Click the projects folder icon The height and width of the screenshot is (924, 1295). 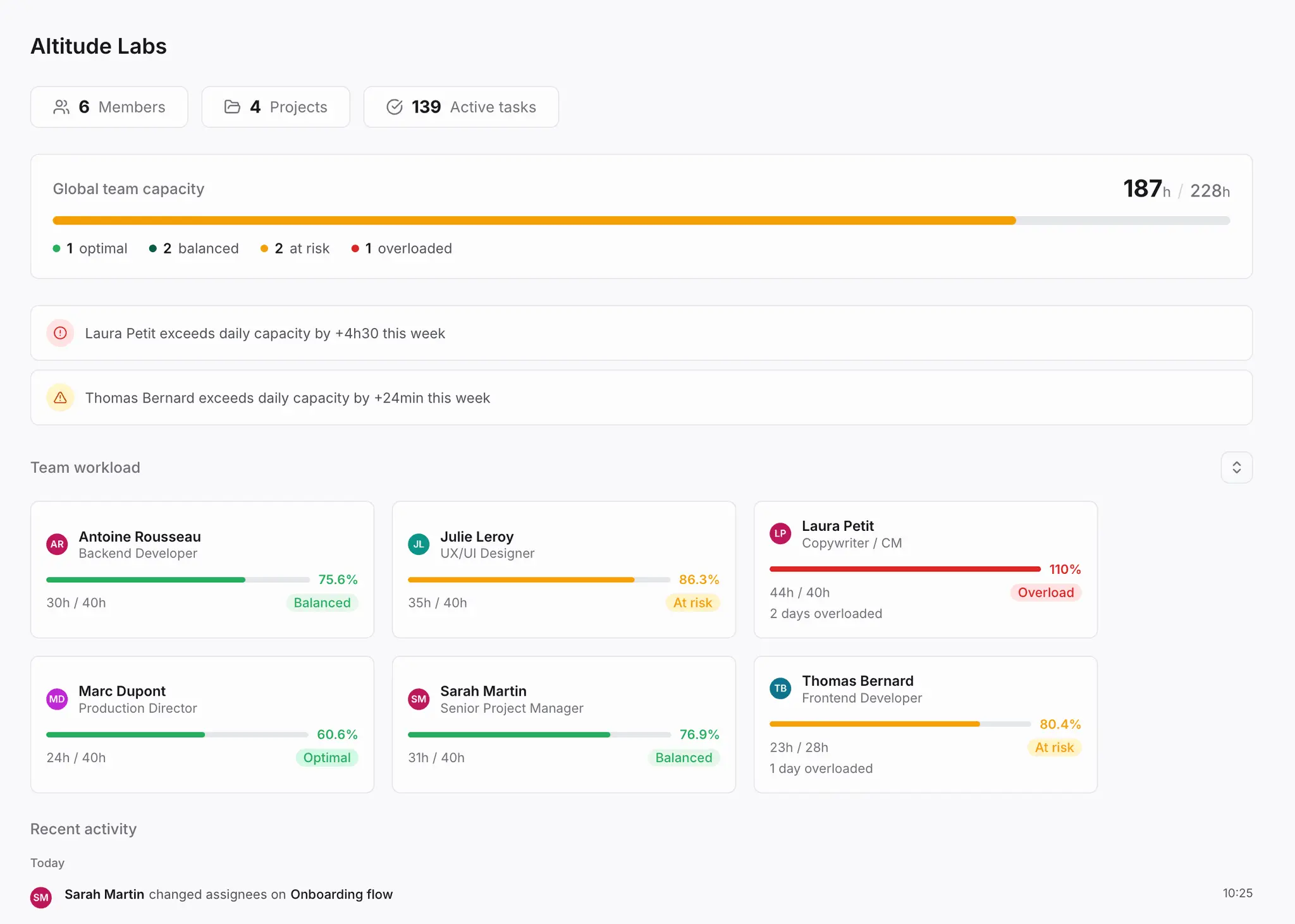[232, 107]
